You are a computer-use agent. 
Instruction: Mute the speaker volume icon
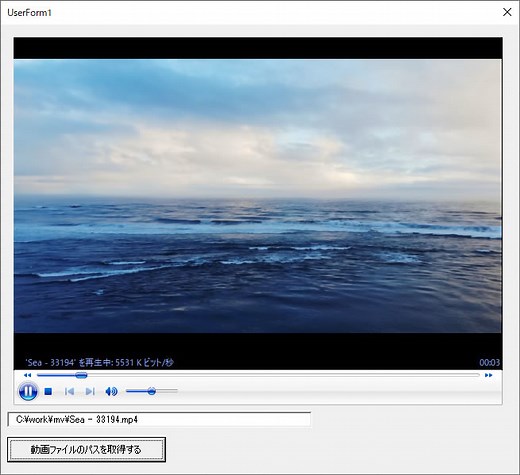point(111,391)
